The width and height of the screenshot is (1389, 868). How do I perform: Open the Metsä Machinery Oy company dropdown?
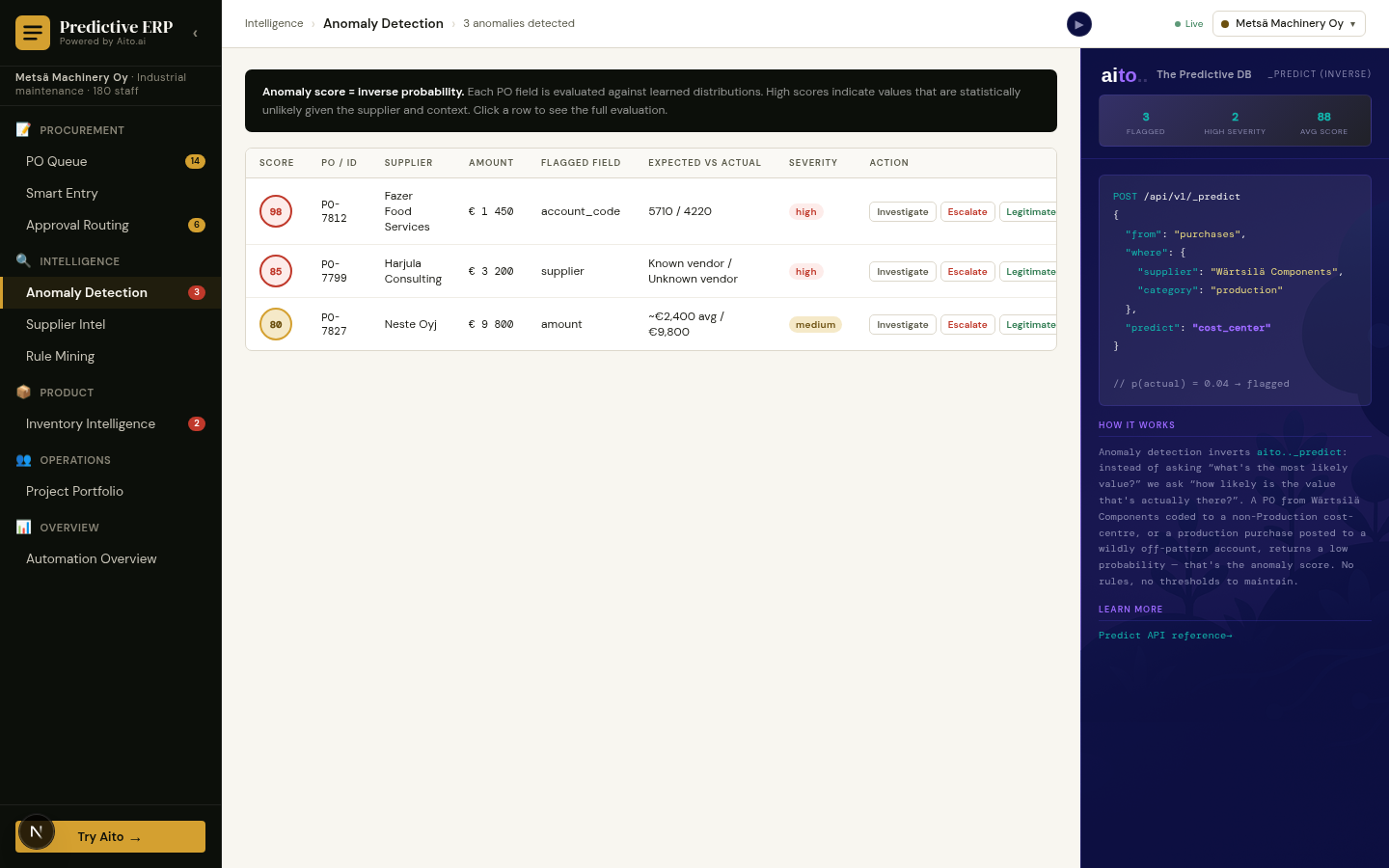pyautogui.click(x=1289, y=24)
